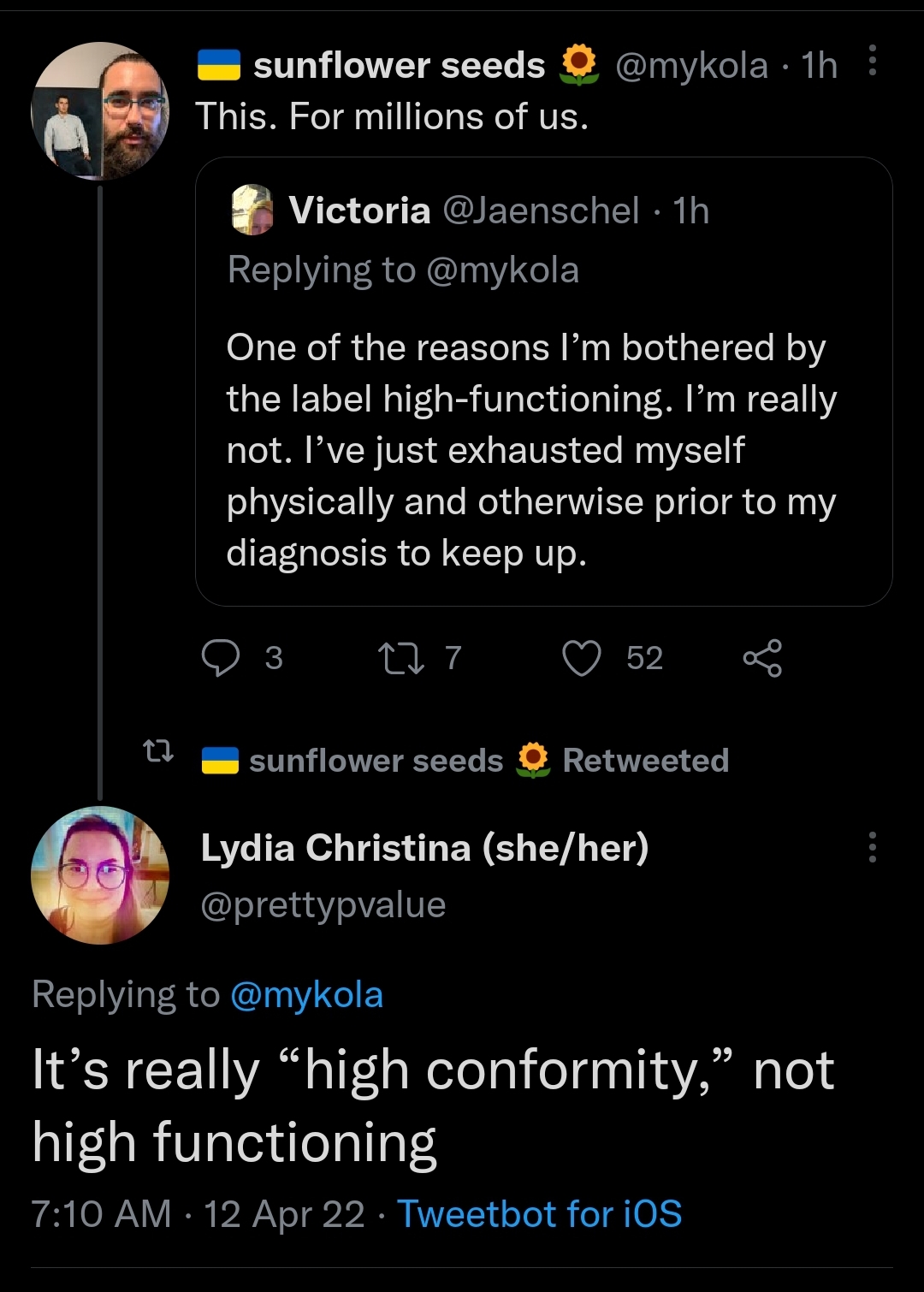Viewport: 924px width, 1292px height.
Task: Click the @Jaenschel handle in quoted tweet
Action: [x=541, y=210]
